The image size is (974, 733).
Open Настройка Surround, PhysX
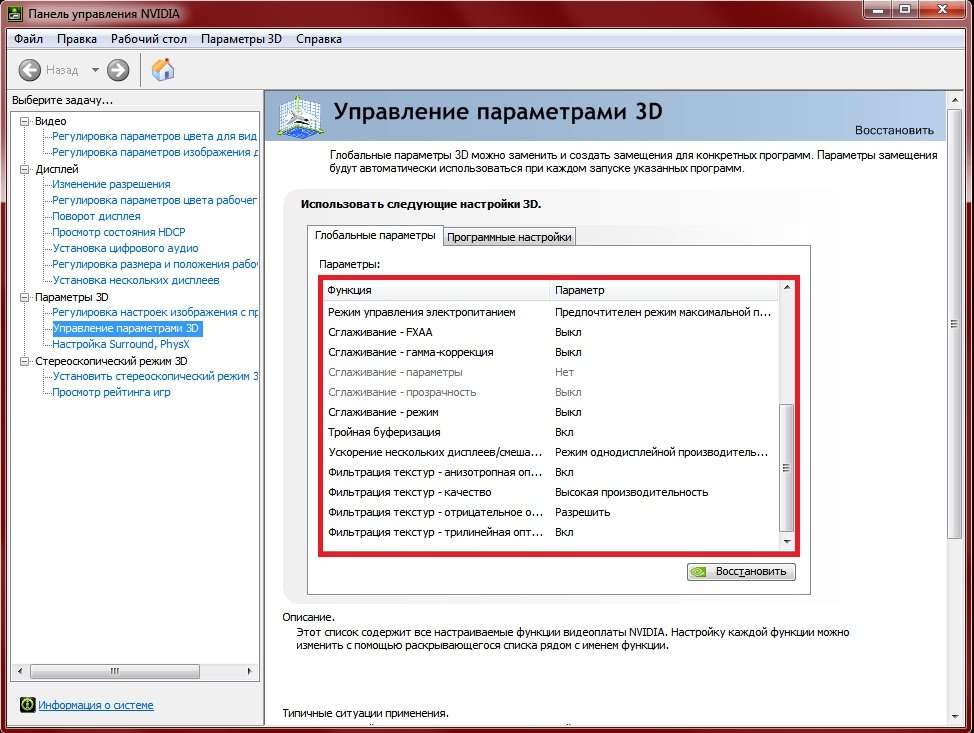[121, 344]
